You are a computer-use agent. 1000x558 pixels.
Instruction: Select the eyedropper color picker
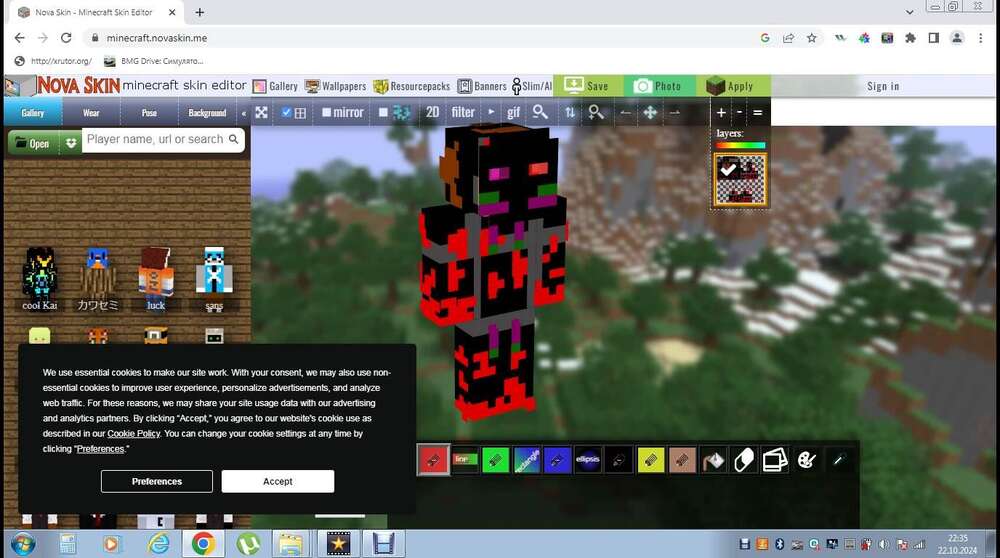coord(838,460)
